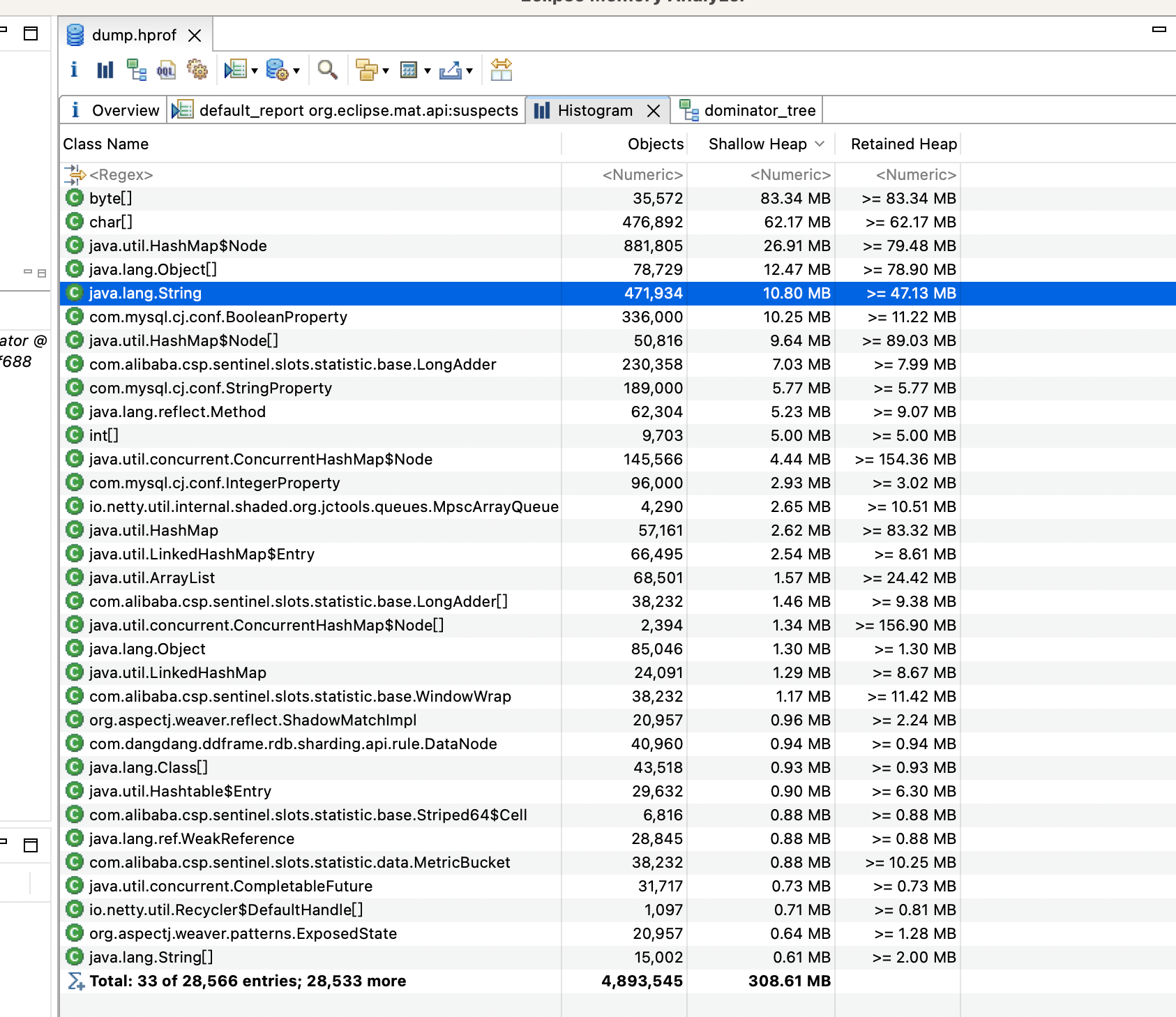Click the Shallow Heap sort direction chevron
Image resolution: width=1176 pixels, height=1017 pixels.
click(820, 144)
